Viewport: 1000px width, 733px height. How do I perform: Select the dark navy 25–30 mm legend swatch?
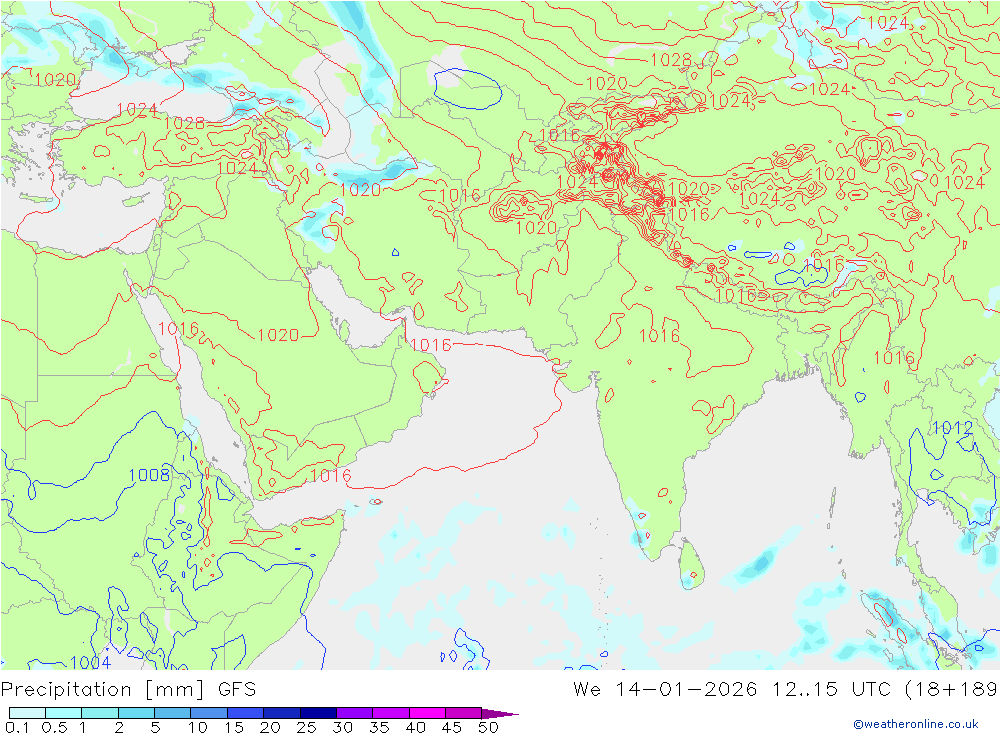point(318,713)
